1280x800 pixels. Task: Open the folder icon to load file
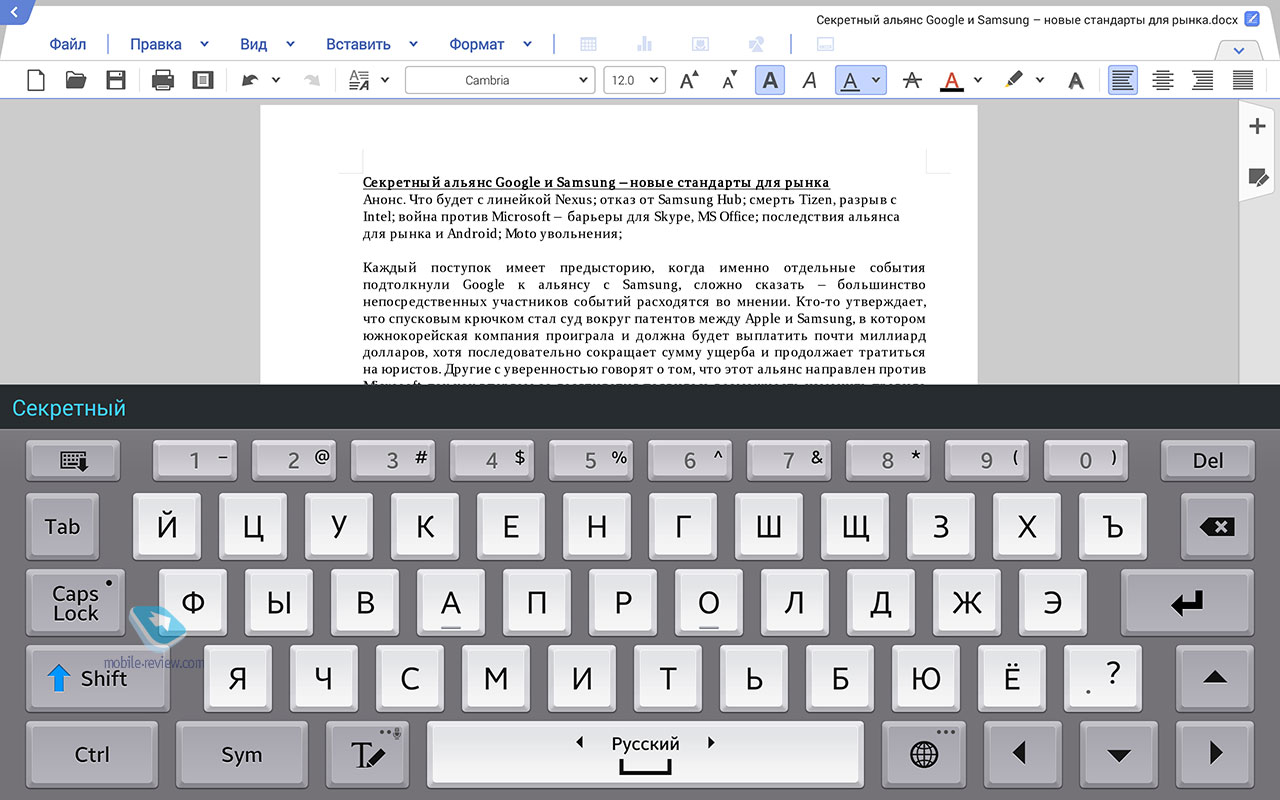point(76,80)
